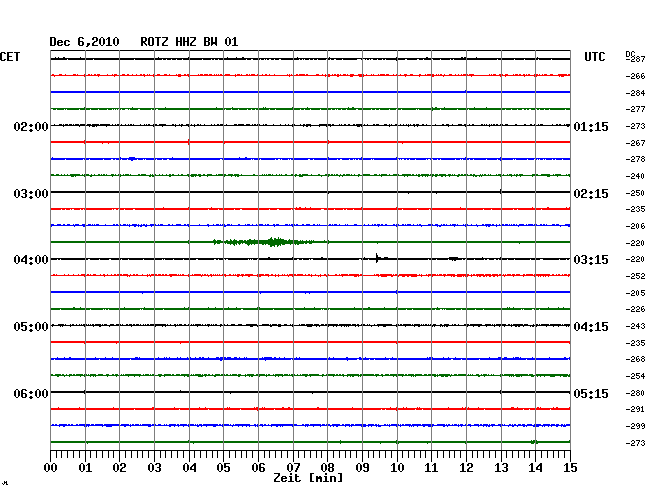Image resolution: width=650 pixels, height=494 pixels.
Task: Click the 01:15 UTC time label
Action: coord(591,126)
